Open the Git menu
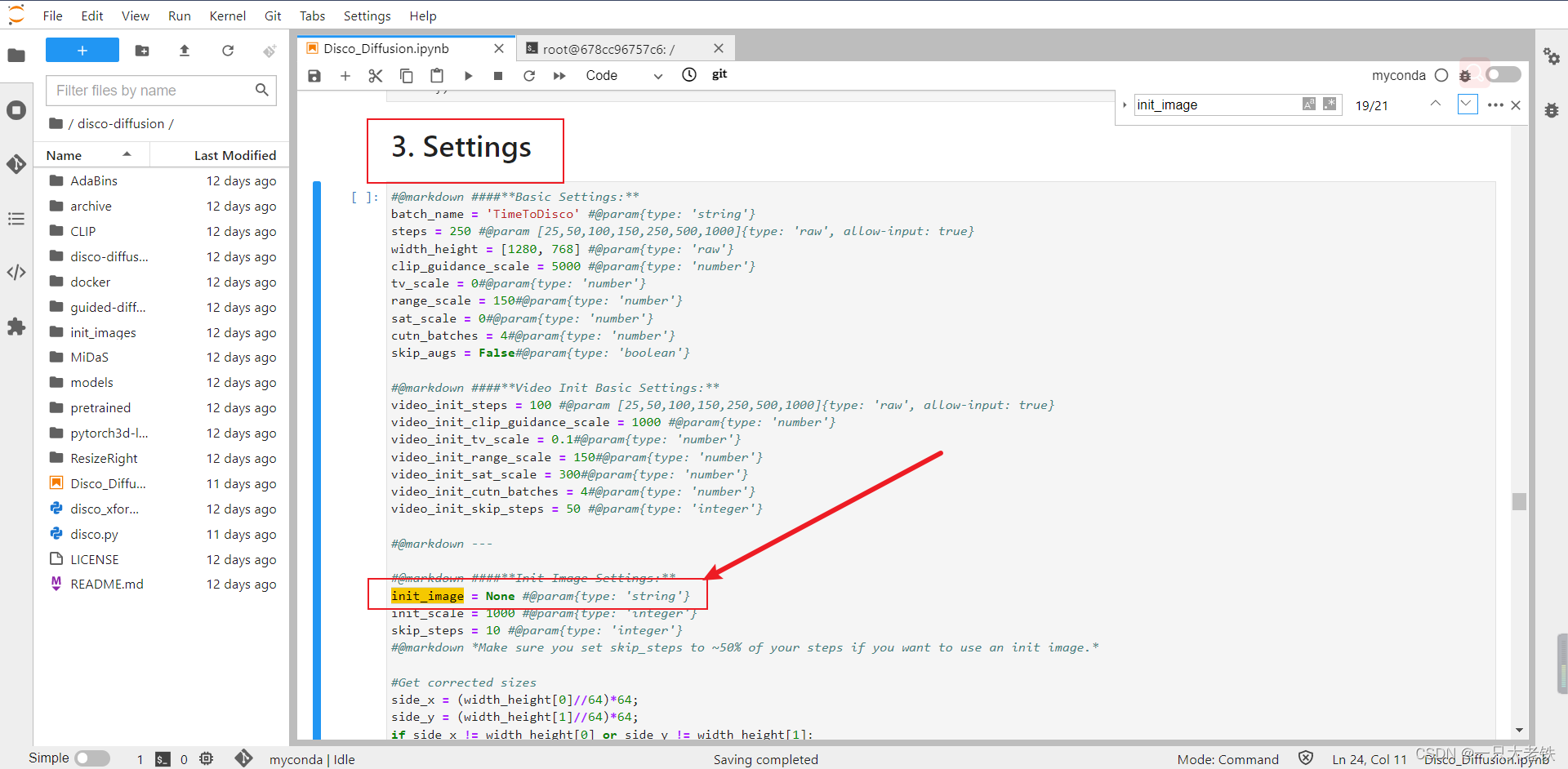Screen dimensions: 1568x769 273,16
